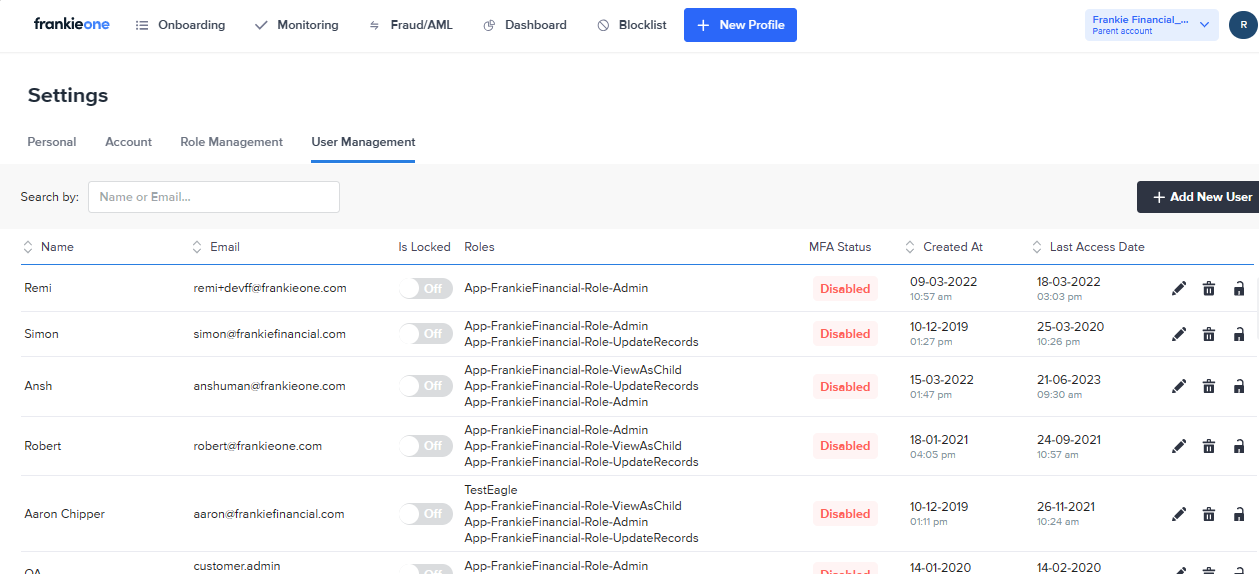The image size is (1259, 574).
Task: Open the Onboarding menu
Action: coord(180,25)
